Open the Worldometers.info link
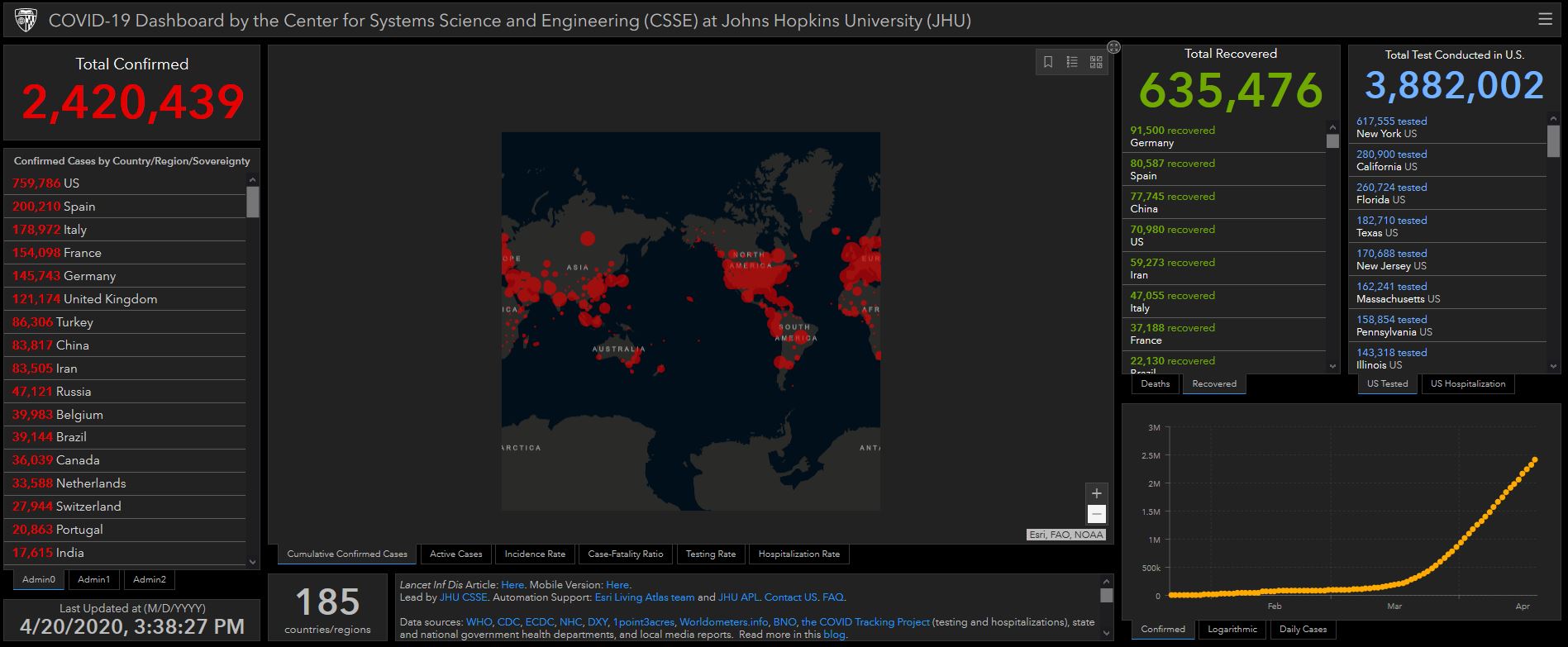 [x=723, y=622]
